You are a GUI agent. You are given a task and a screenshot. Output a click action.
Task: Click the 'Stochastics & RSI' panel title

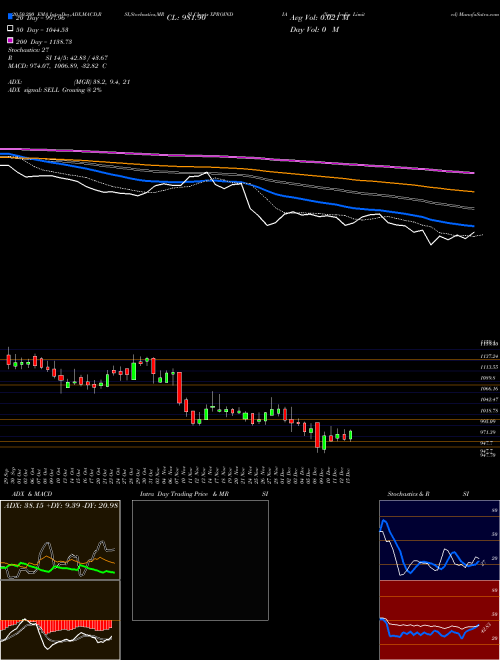[428, 494]
